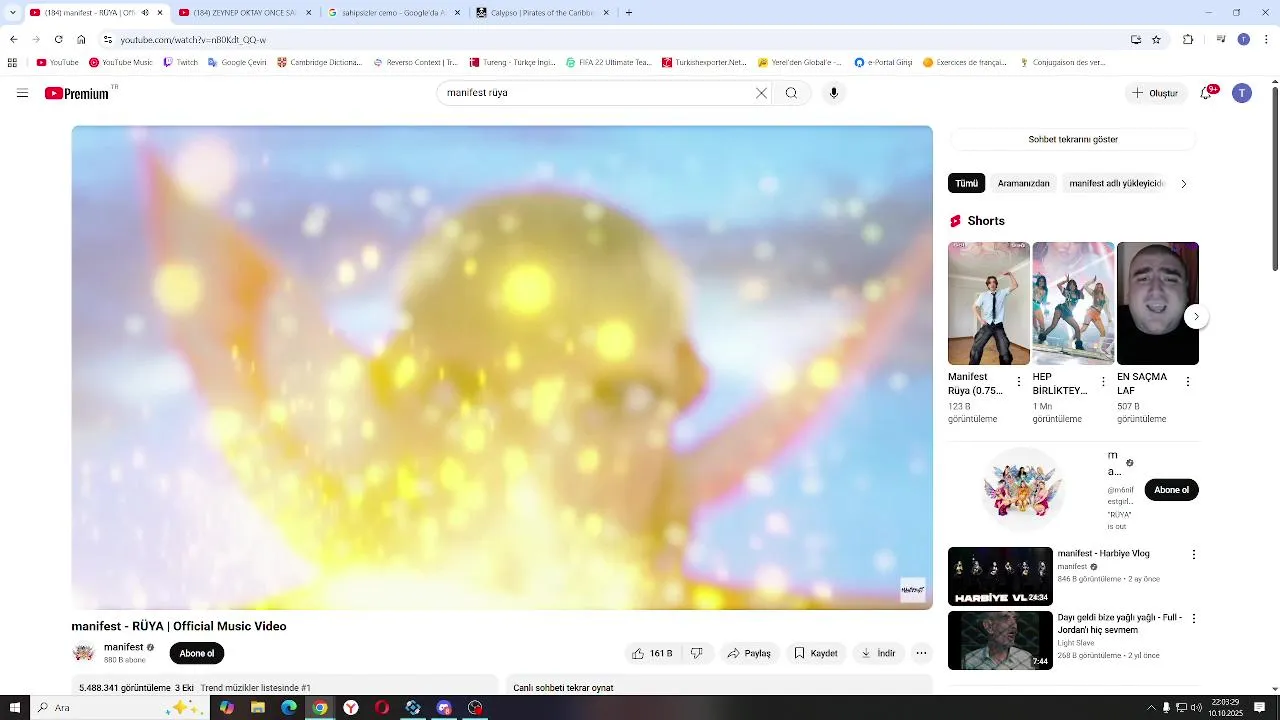Open options for manifest Harbiye Vlog
Viewport: 1280px width, 720px height.
click(1193, 554)
